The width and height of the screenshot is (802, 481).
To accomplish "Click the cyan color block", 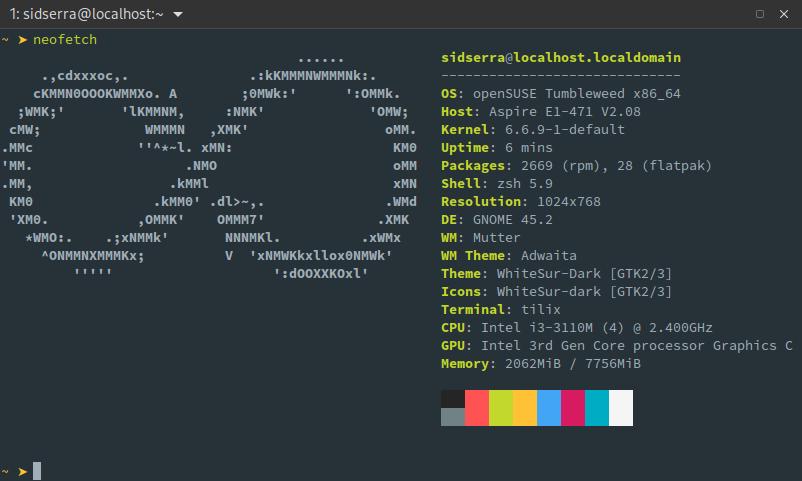I will (x=597, y=408).
